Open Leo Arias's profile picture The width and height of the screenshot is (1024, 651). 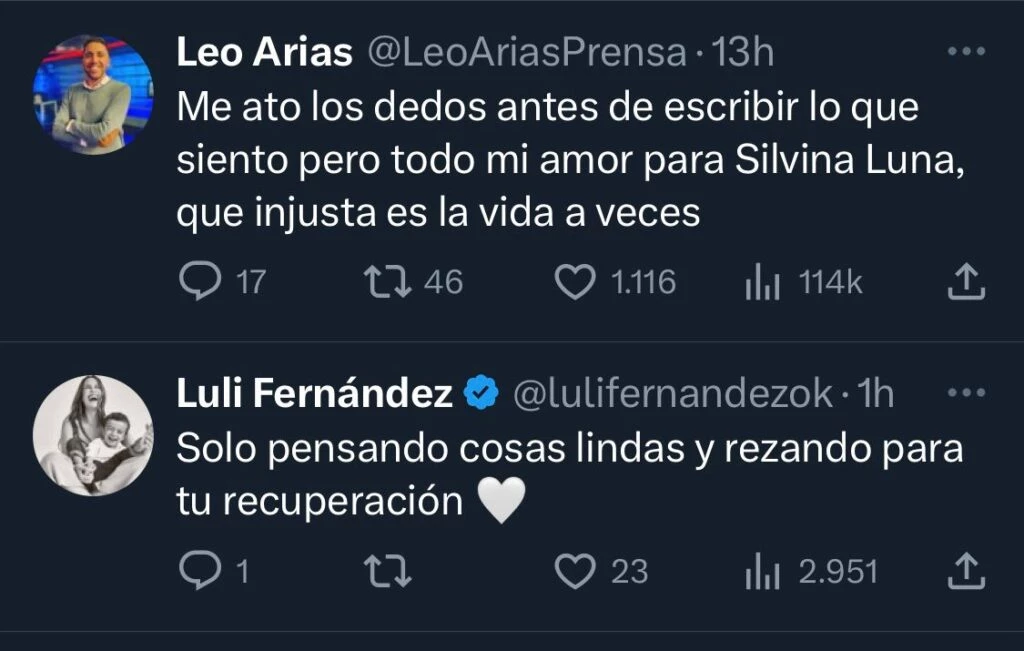point(93,94)
